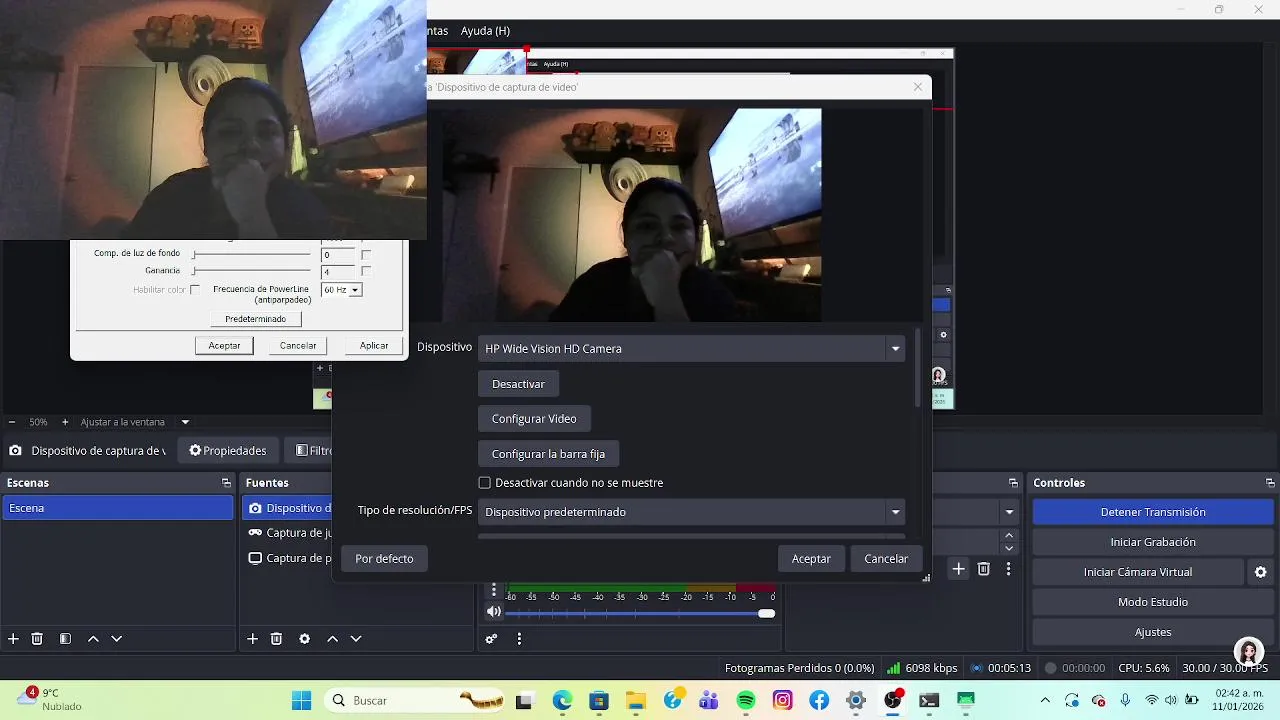
Task: Add a new source in Fuentes panel
Action: [x=252, y=639]
